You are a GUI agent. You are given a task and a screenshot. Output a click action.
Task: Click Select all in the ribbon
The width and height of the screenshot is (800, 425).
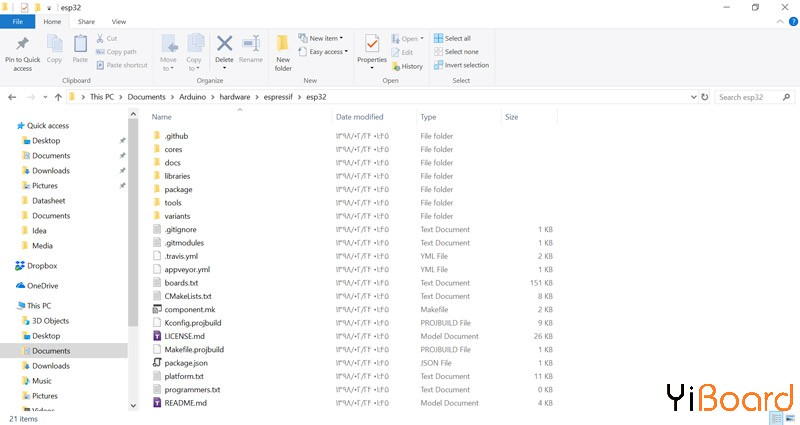click(x=452, y=38)
